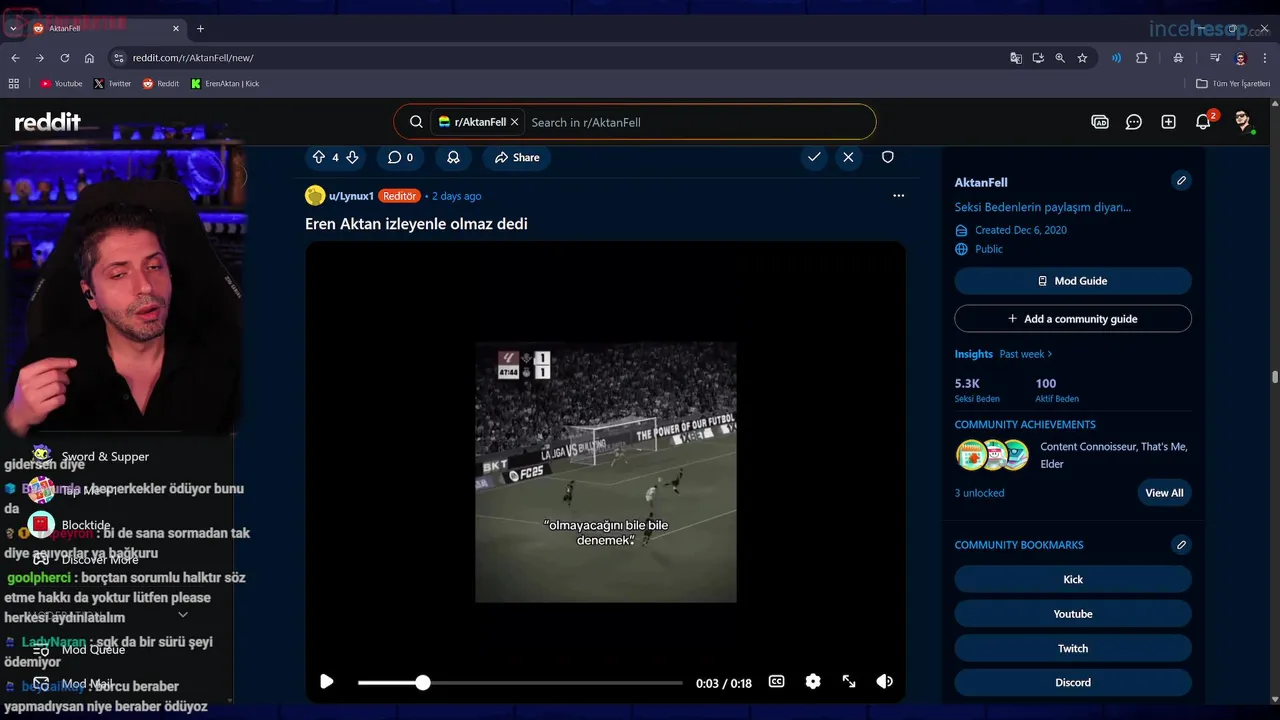Switch to the AktanFell browser tab
The width and height of the screenshot is (1280, 720).
106,28
